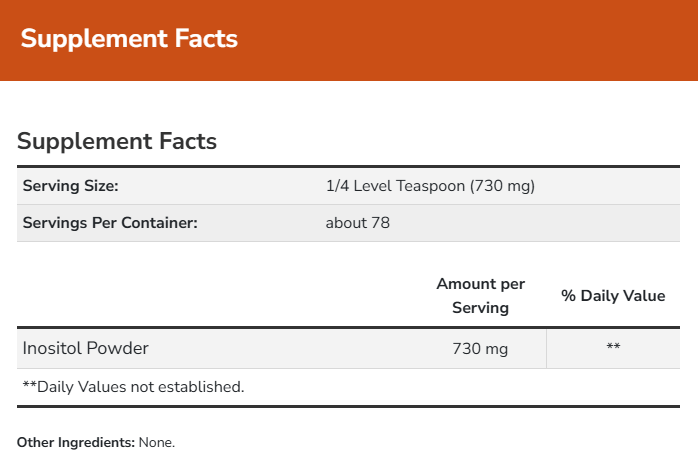Click the word "Facts" in the orange banner

tap(203, 39)
